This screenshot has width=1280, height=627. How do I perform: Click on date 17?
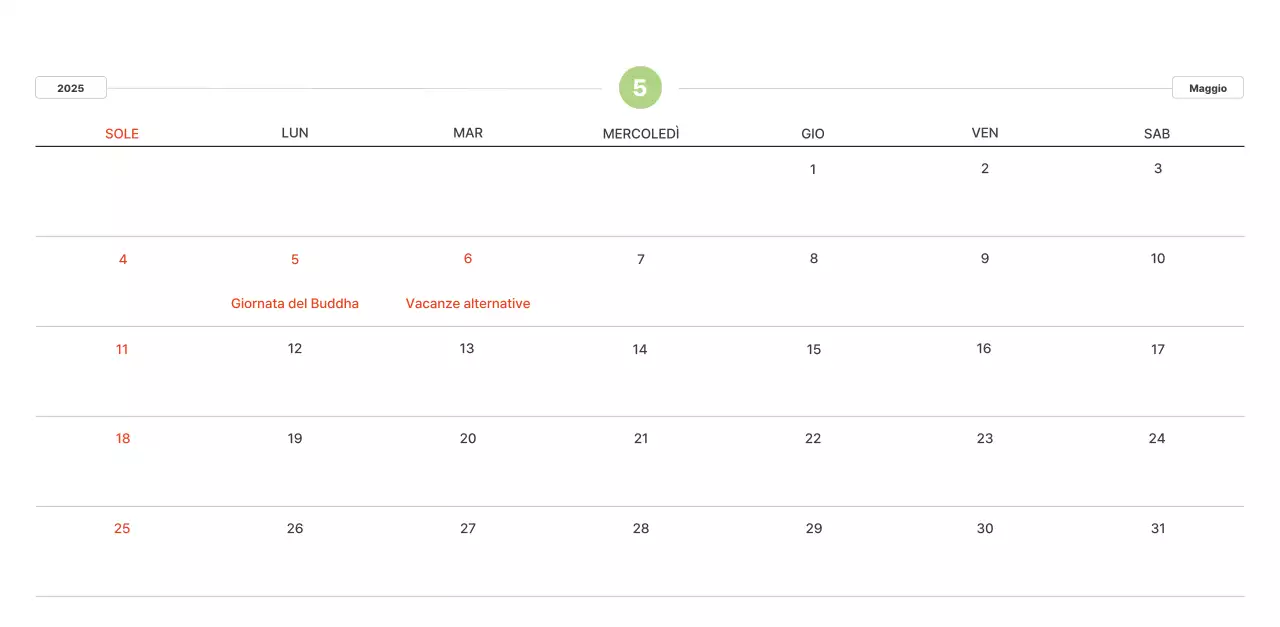1158,349
